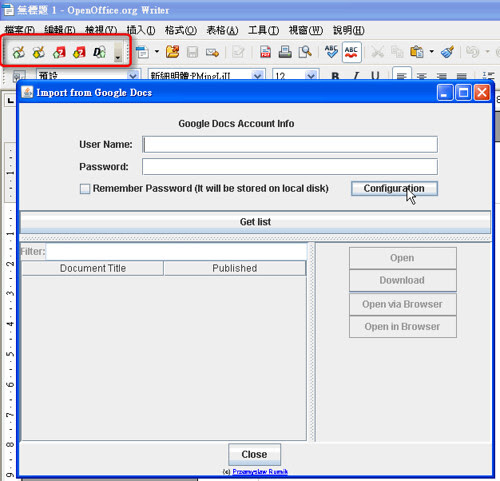Open font name dropdown list

tap(257, 76)
